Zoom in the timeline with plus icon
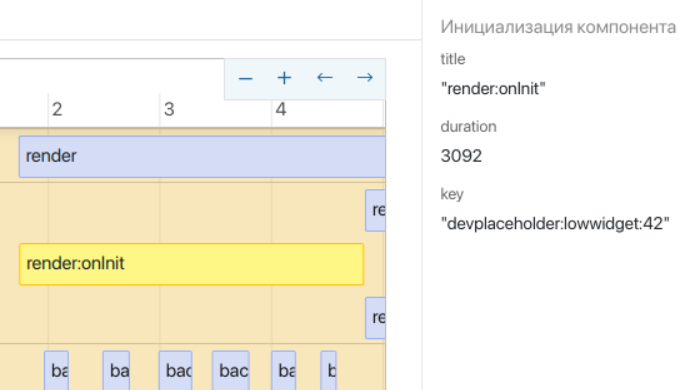 (x=284, y=78)
